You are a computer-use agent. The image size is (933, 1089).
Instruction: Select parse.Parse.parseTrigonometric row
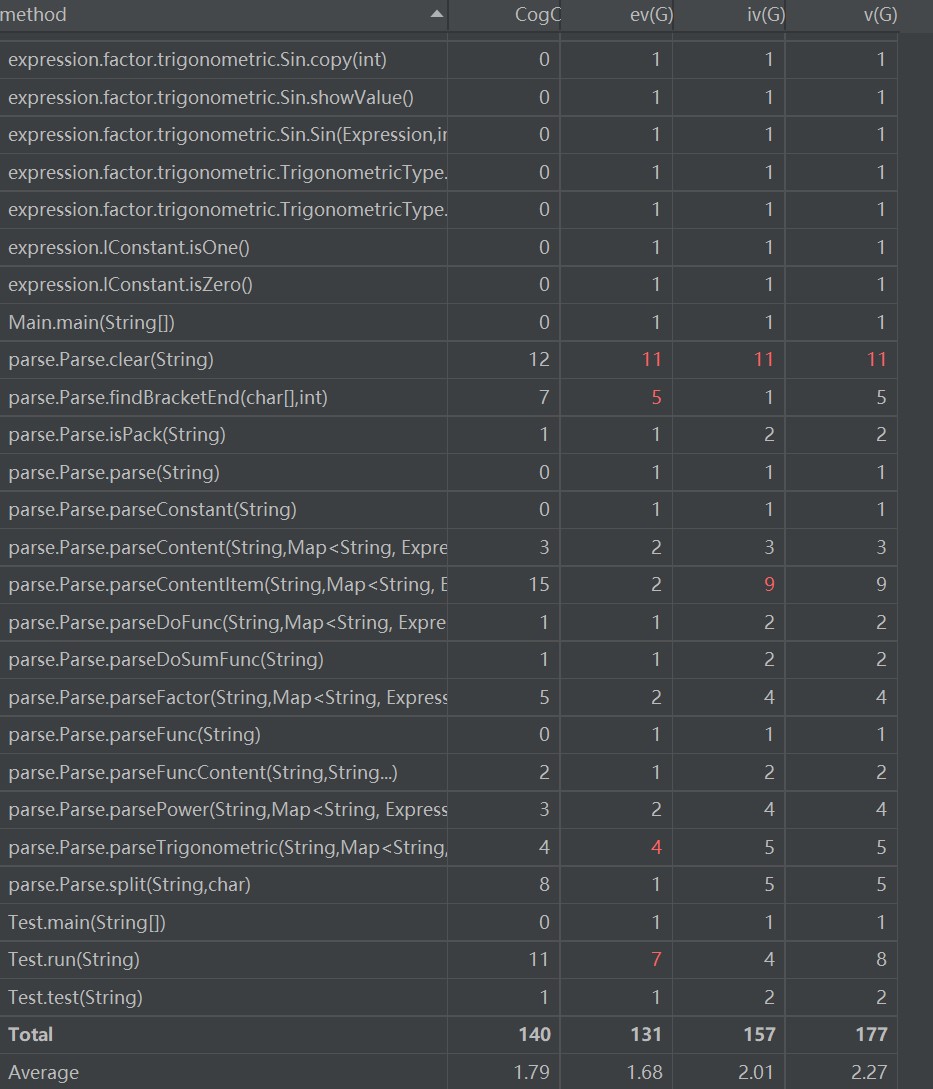coord(449,847)
